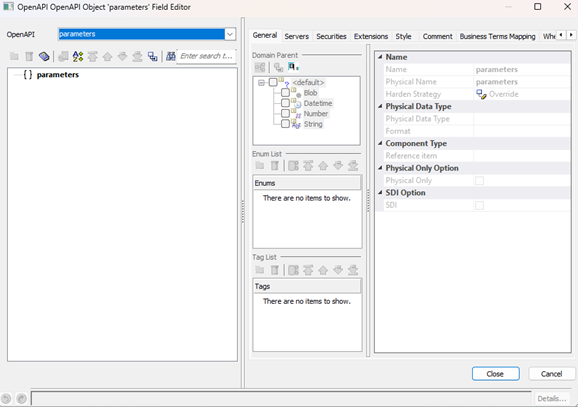Screen dimensions: 578x407
Task: Click the Domain Parent overlapping boxes icon
Action: [x=278, y=67]
